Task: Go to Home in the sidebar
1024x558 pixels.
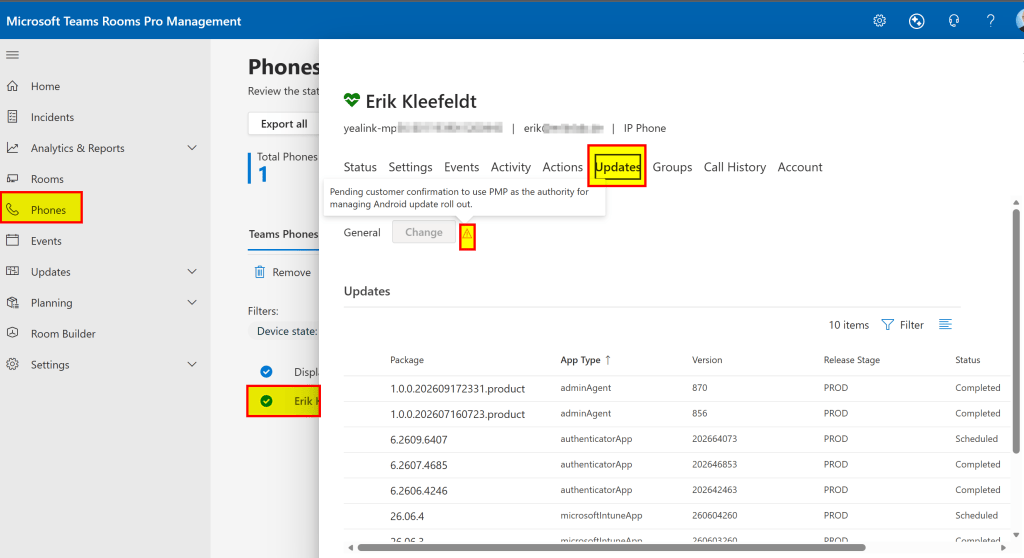Action: point(45,86)
